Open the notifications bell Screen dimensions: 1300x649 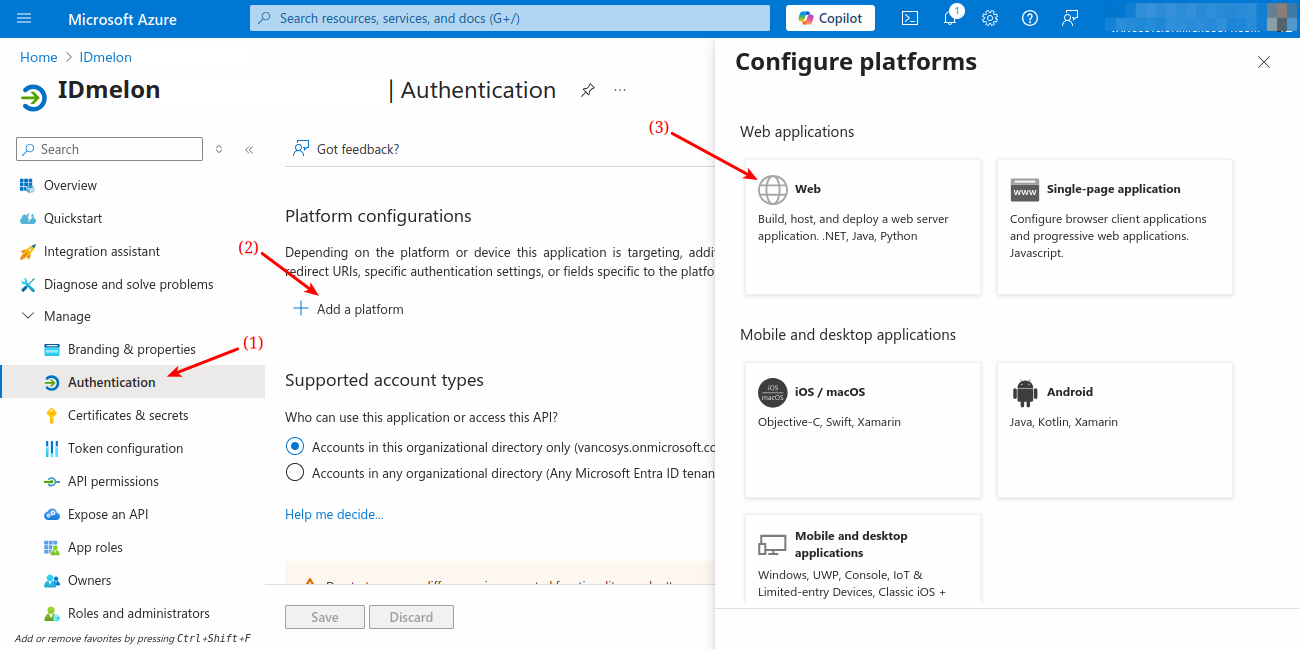point(950,18)
